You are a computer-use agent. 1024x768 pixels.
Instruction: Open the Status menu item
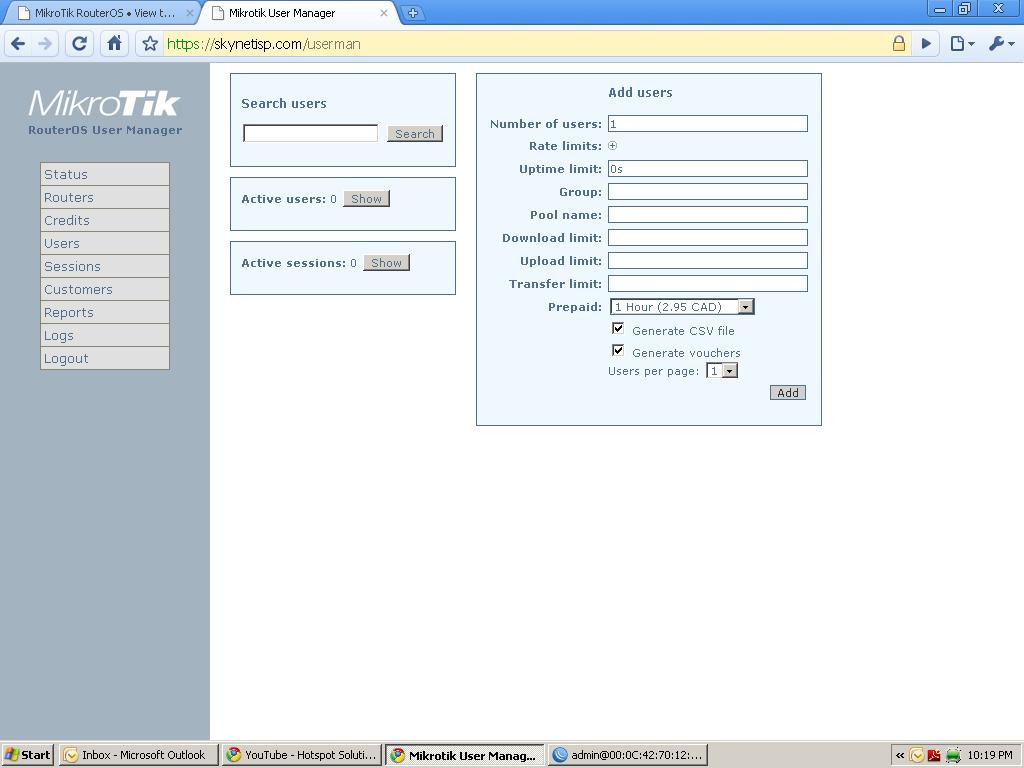tap(105, 174)
